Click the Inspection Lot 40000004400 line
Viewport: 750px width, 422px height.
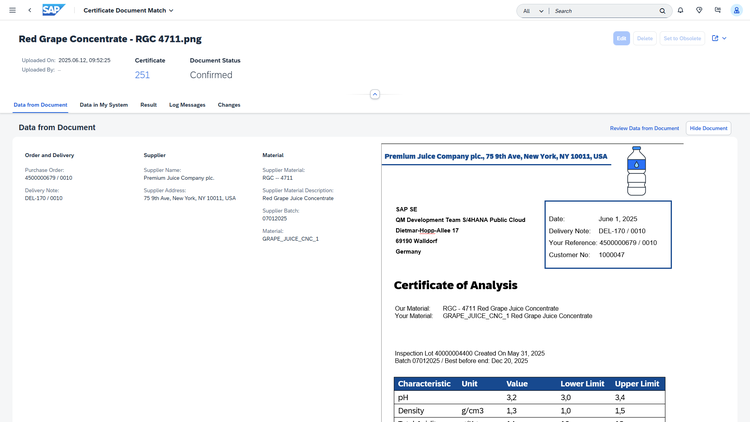470,354
